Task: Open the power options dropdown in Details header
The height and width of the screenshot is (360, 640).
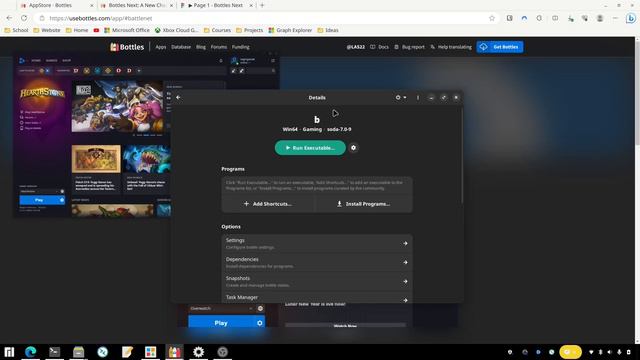Action: coord(400,98)
